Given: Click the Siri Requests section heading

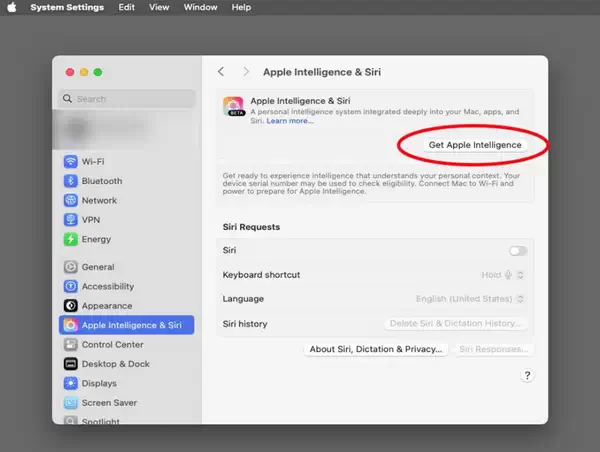Looking at the screenshot, I should [x=251, y=227].
